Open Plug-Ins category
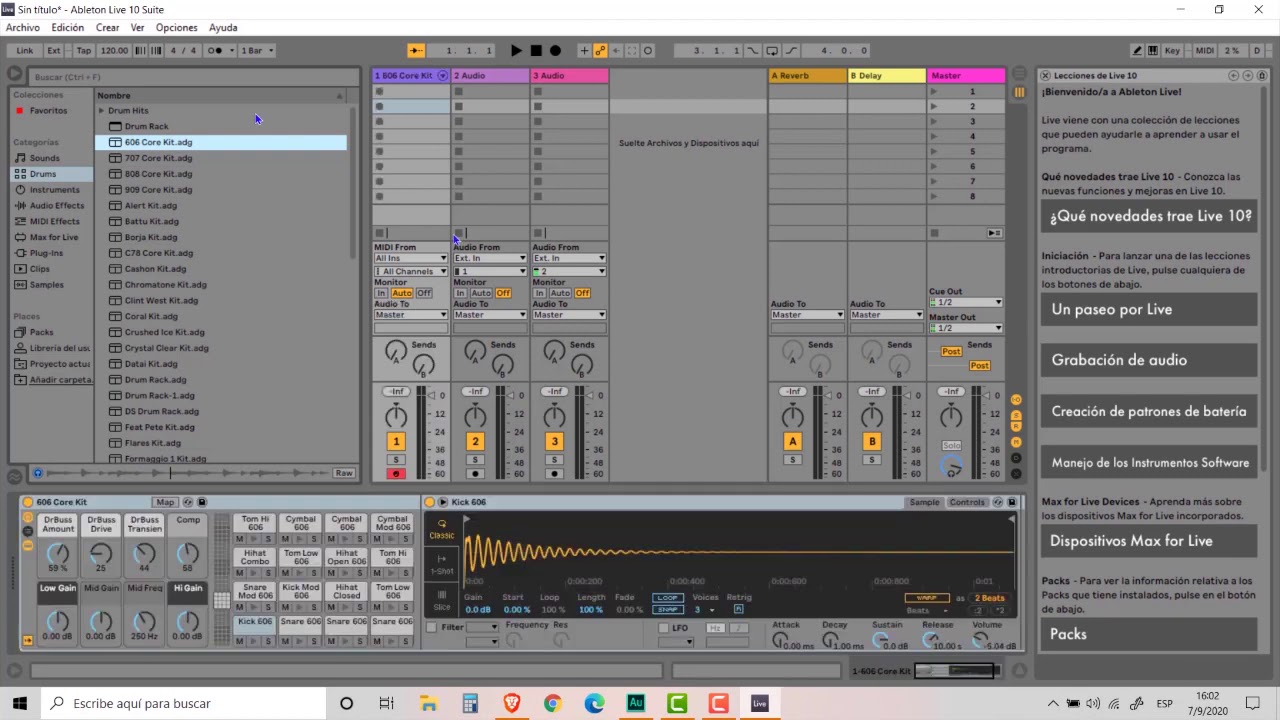 click(x=46, y=253)
